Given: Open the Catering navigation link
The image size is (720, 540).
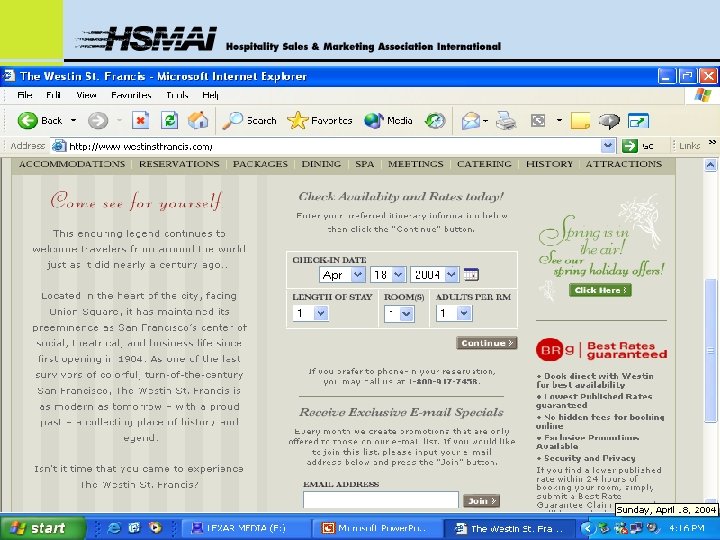Looking at the screenshot, I should coord(484,164).
